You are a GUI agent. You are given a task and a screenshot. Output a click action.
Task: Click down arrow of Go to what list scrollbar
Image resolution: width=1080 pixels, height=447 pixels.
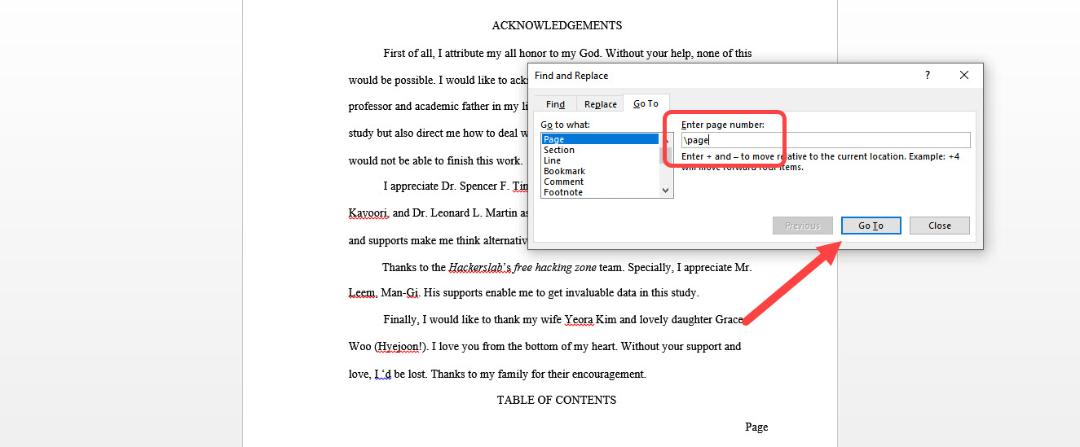pos(665,191)
